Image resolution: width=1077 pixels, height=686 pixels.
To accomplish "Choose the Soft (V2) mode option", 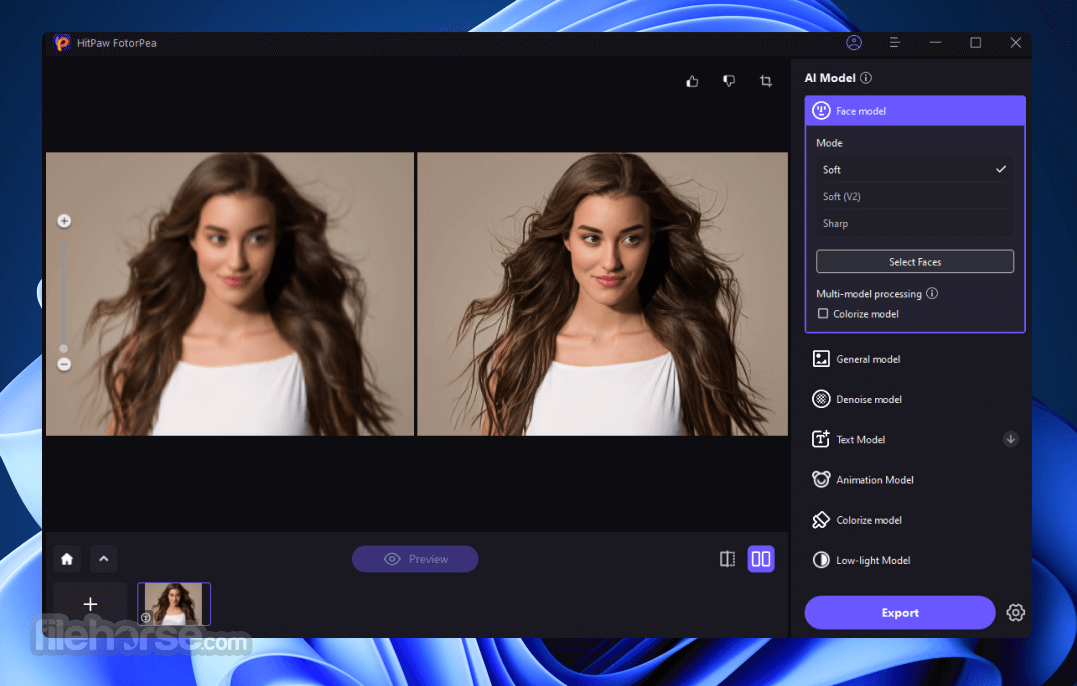I will 914,196.
